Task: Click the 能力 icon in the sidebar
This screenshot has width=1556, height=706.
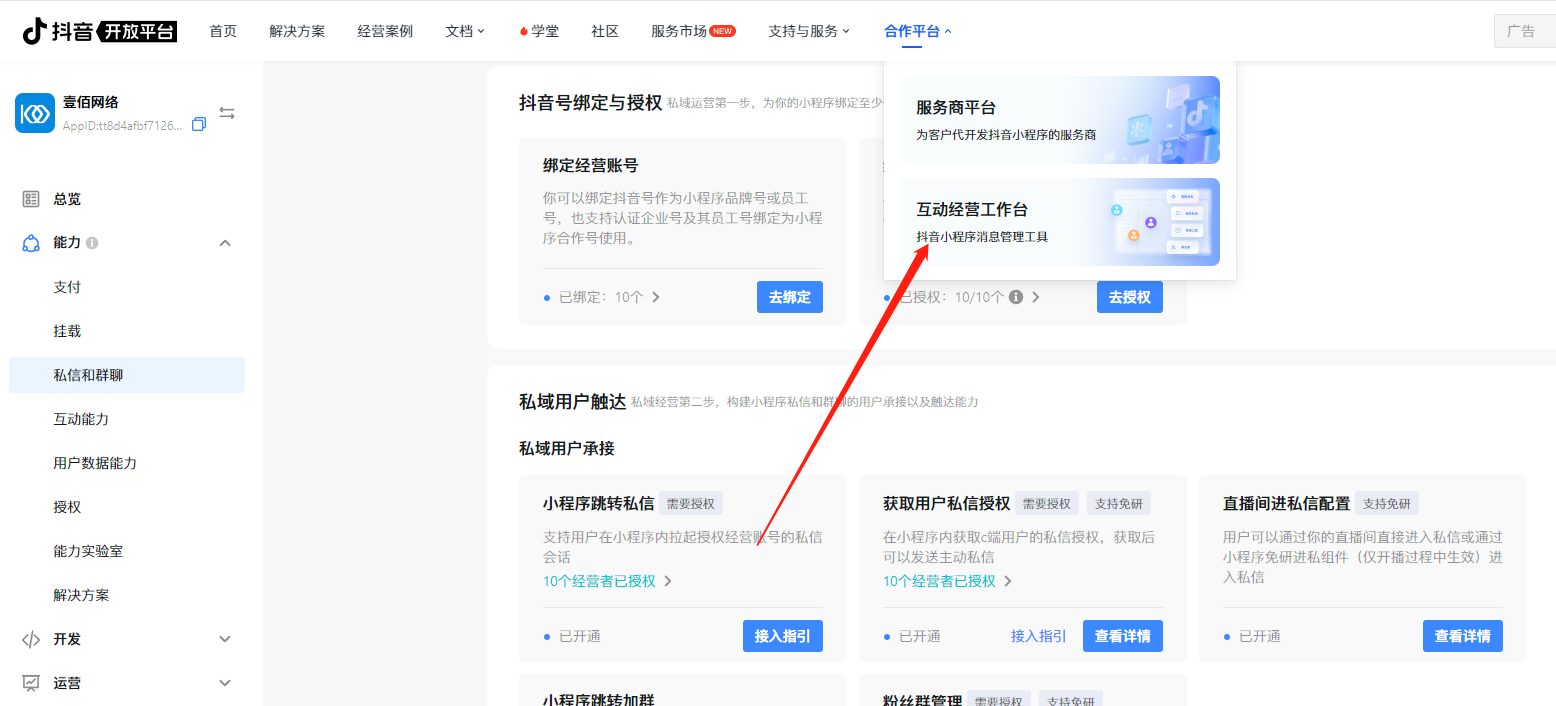Action: coord(31,243)
